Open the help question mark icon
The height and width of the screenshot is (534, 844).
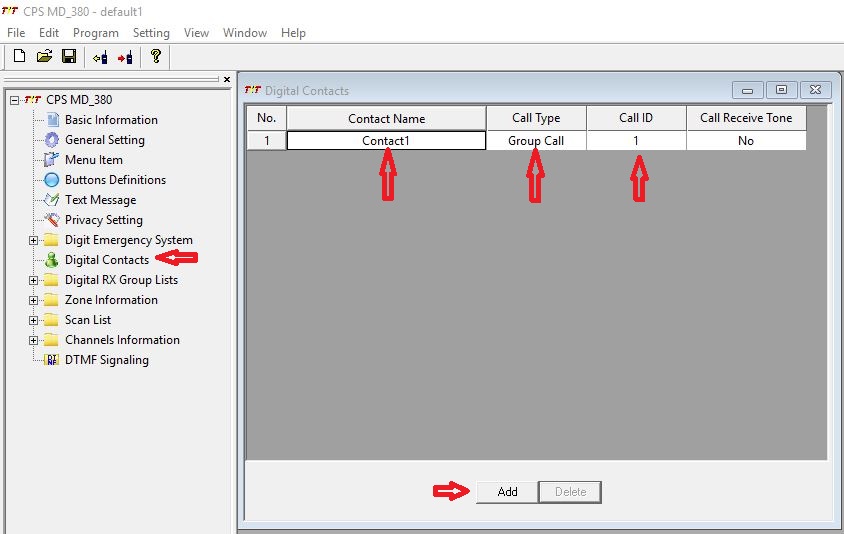(156, 56)
